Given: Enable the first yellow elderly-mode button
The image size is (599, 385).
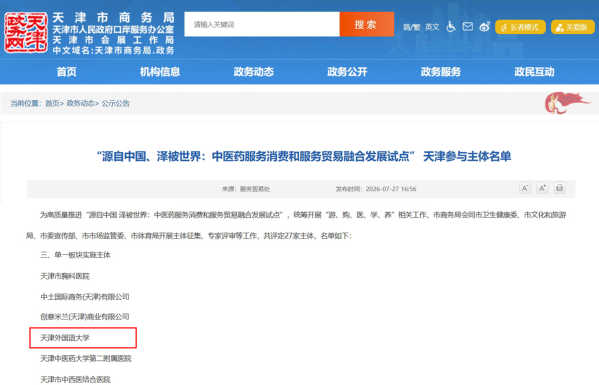Looking at the screenshot, I should coord(520,27).
